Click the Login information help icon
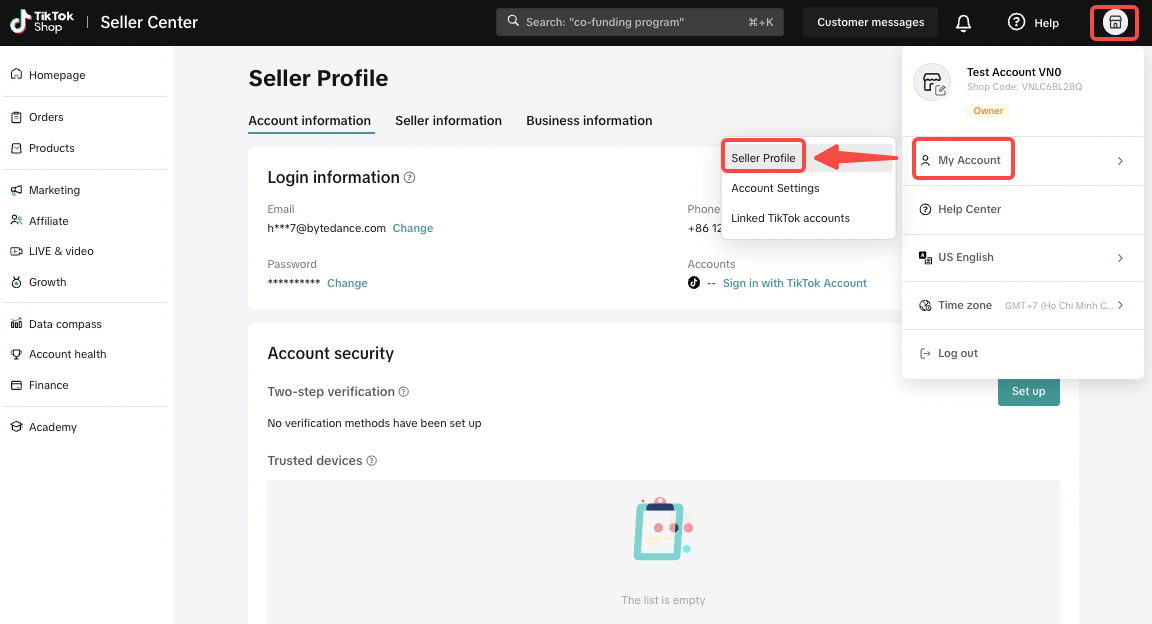Viewport: 1152px width, 624px height. tap(409, 178)
